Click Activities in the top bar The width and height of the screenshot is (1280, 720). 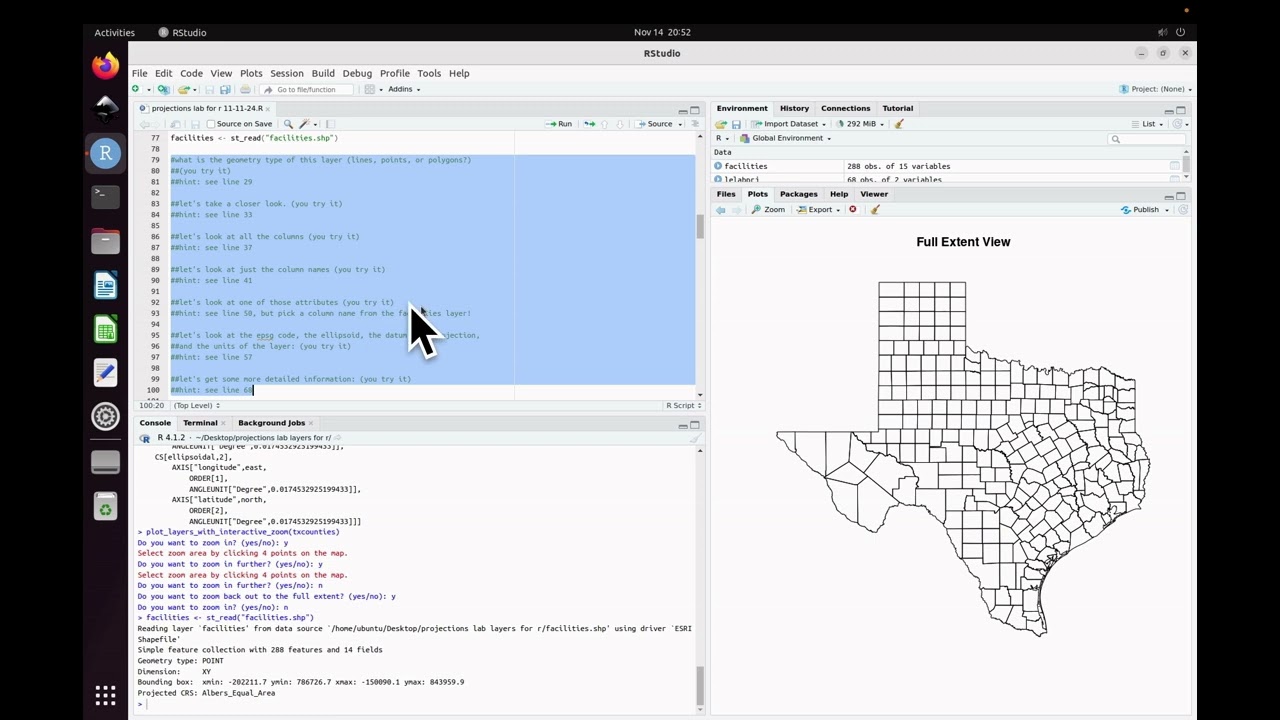coord(114,32)
